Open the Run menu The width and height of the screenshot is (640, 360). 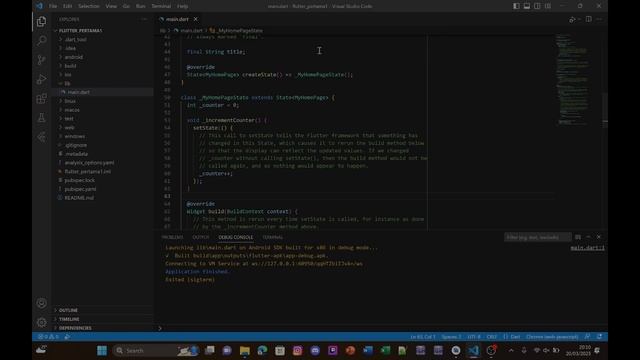(140, 6)
